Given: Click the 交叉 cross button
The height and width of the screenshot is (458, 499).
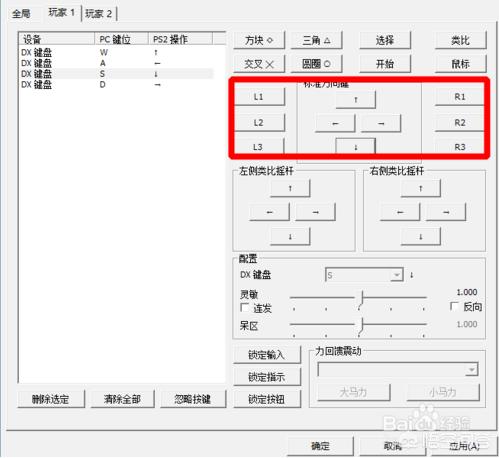Looking at the screenshot, I should click(x=259, y=64).
